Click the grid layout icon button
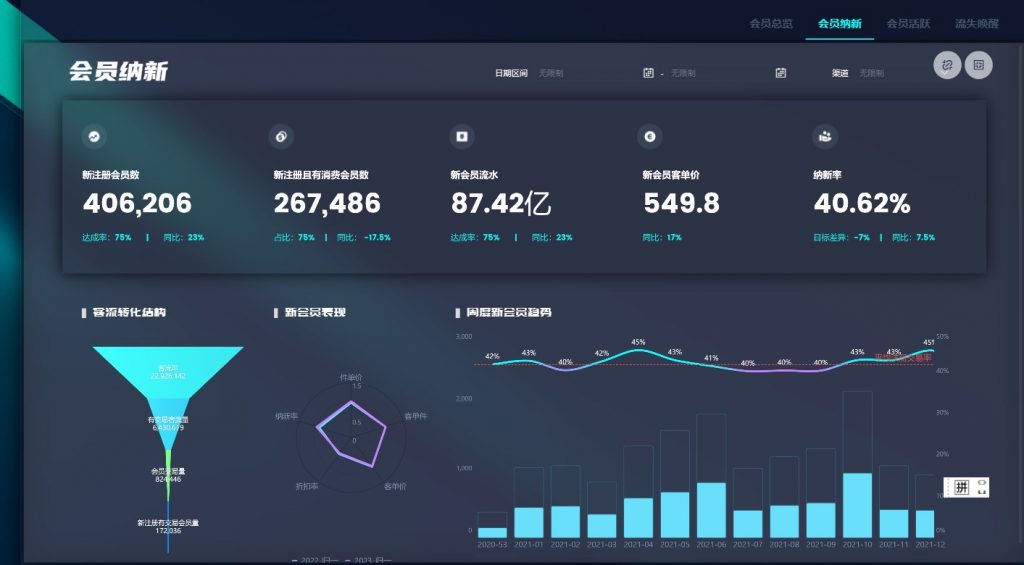 [978, 65]
